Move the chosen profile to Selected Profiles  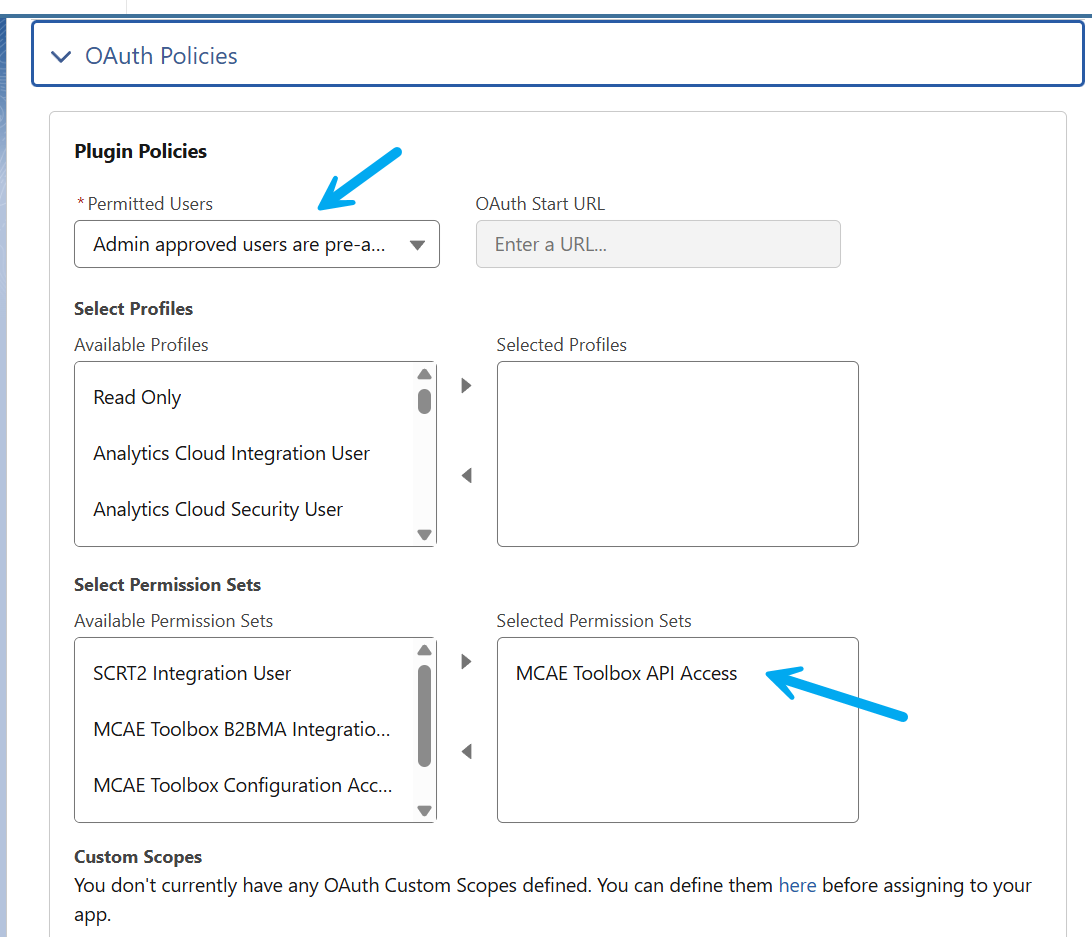pyautogui.click(x=467, y=385)
